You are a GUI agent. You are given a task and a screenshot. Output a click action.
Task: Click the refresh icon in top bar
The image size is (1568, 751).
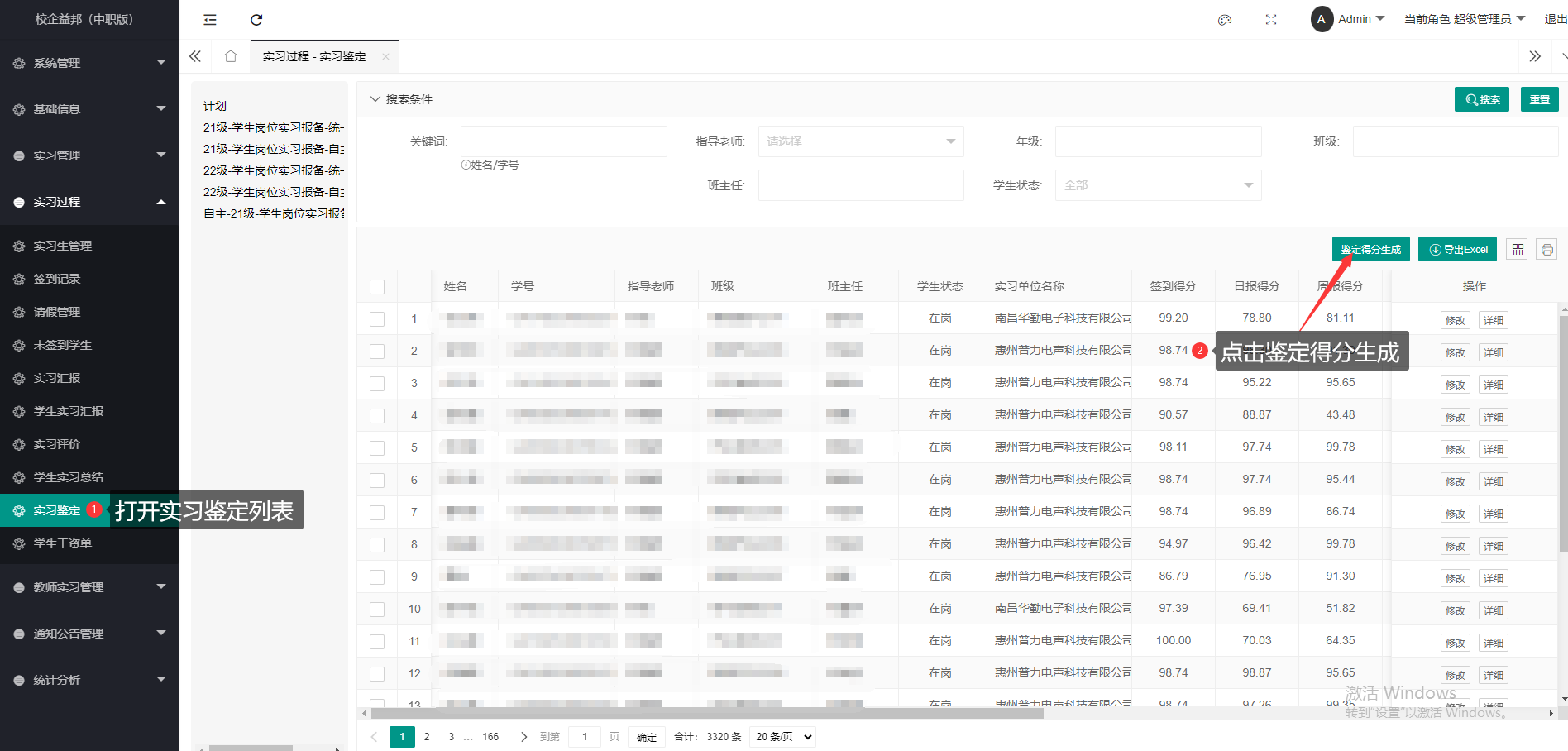coord(256,20)
